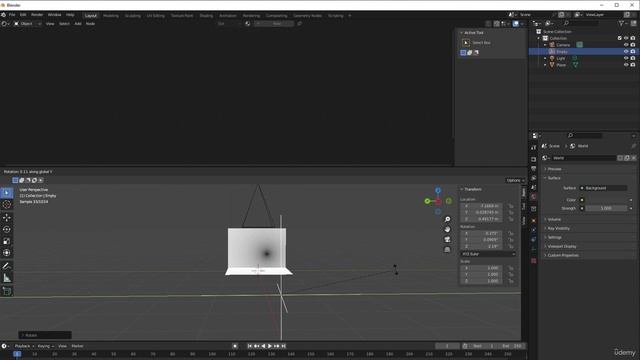Open the timeline Playback menu button

coord(24,346)
